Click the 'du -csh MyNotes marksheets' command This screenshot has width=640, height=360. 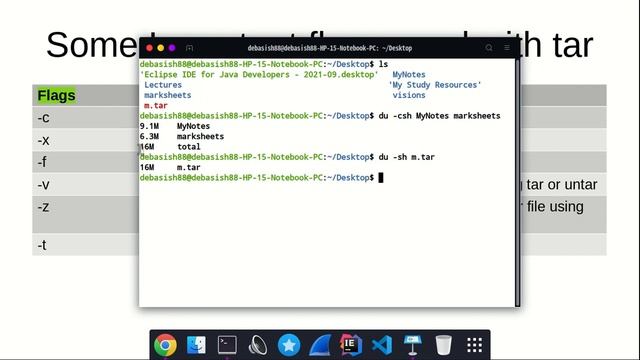pyautogui.click(x=439, y=116)
